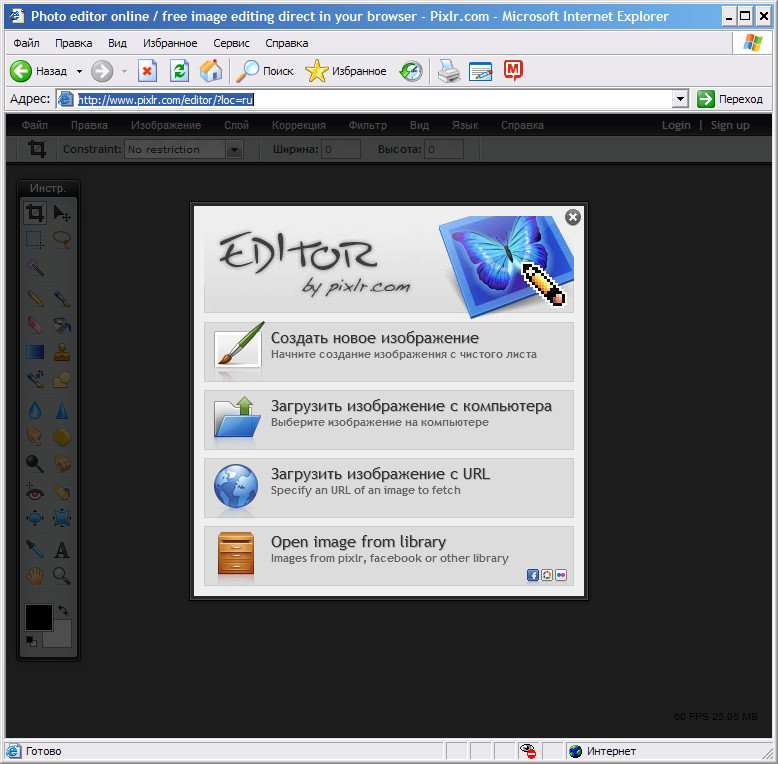
Task: Open the Pixlr Изображение menu
Action: click(166, 125)
